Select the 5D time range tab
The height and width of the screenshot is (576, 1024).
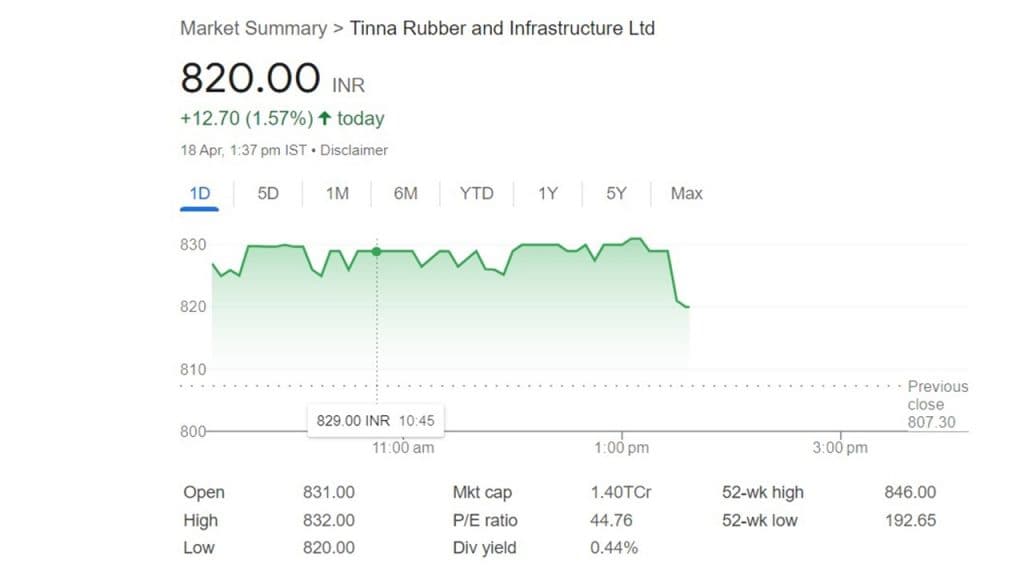(268, 193)
